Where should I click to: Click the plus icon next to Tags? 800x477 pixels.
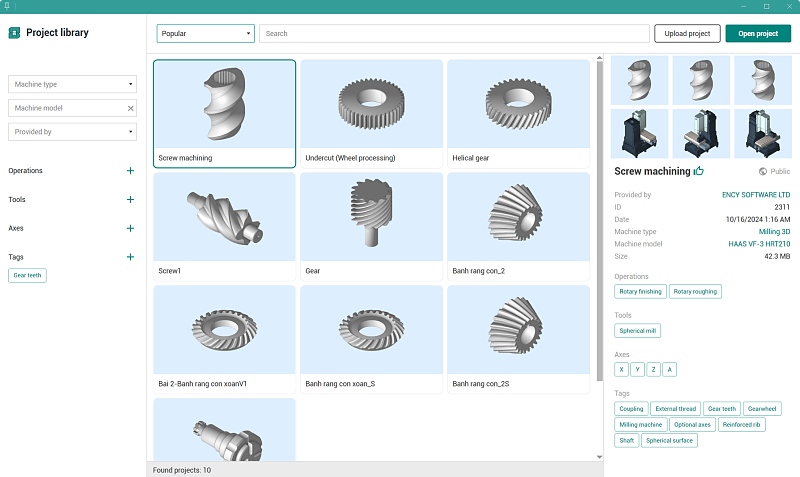(130, 257)
